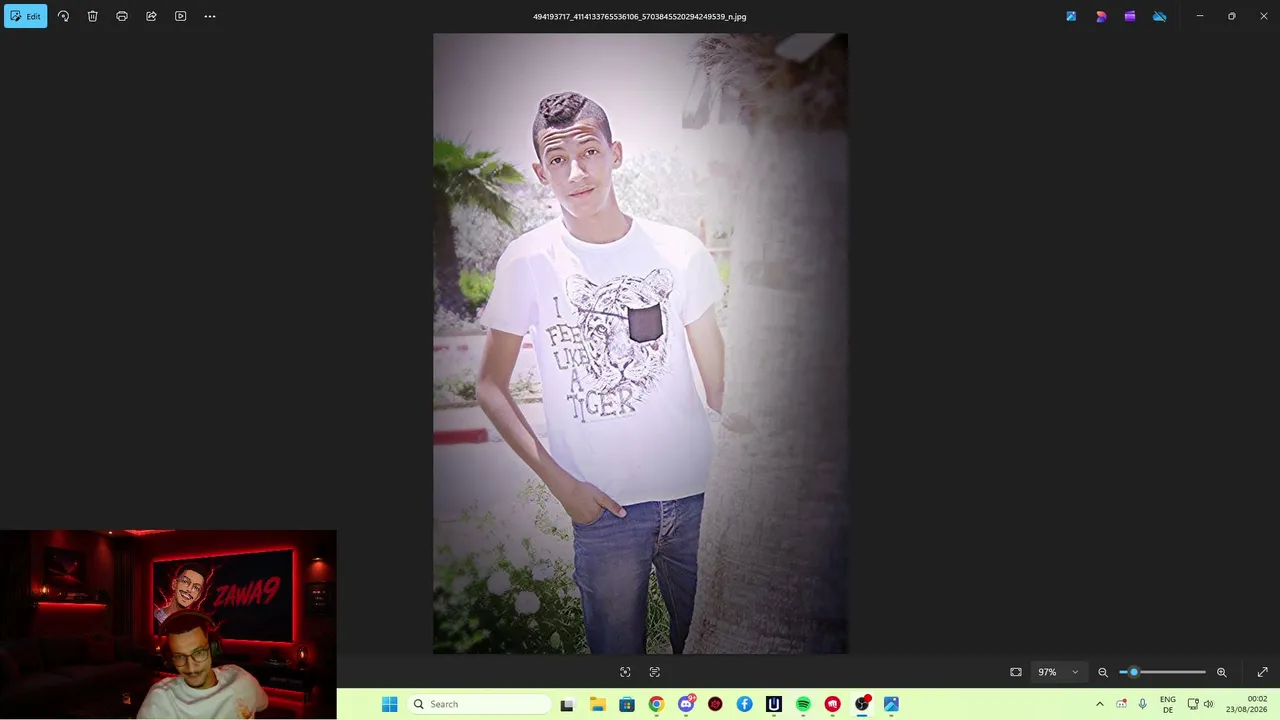Open Facebook from the taskbar
This screenshot has height=720, width=1280.
click(745, 704)
